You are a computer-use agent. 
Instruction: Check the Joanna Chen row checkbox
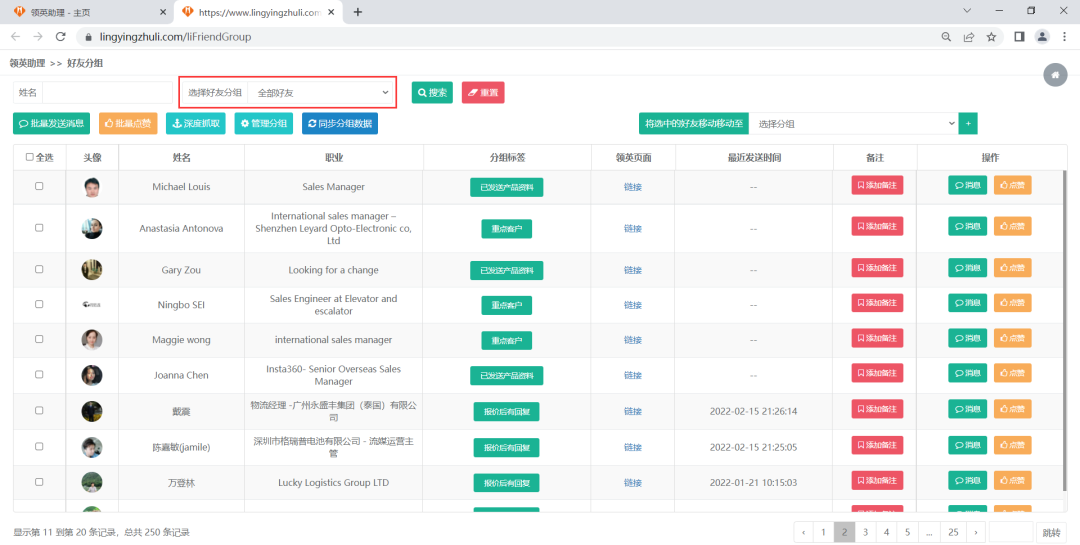click(39, 374)
